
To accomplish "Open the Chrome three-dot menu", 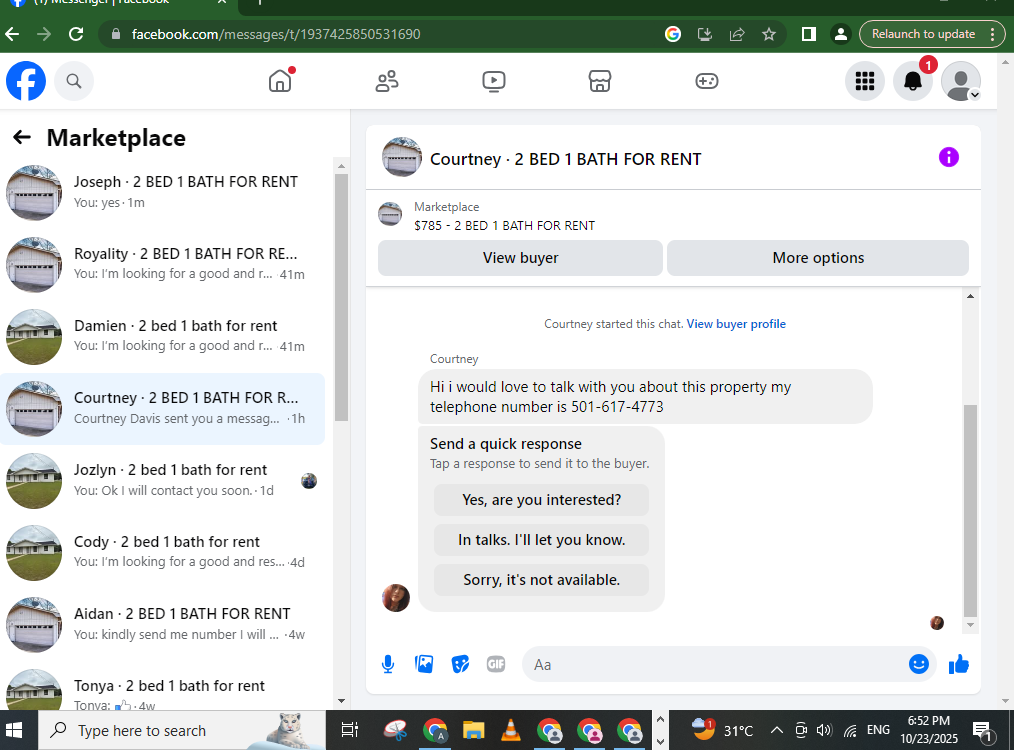I will click(993, 34).
